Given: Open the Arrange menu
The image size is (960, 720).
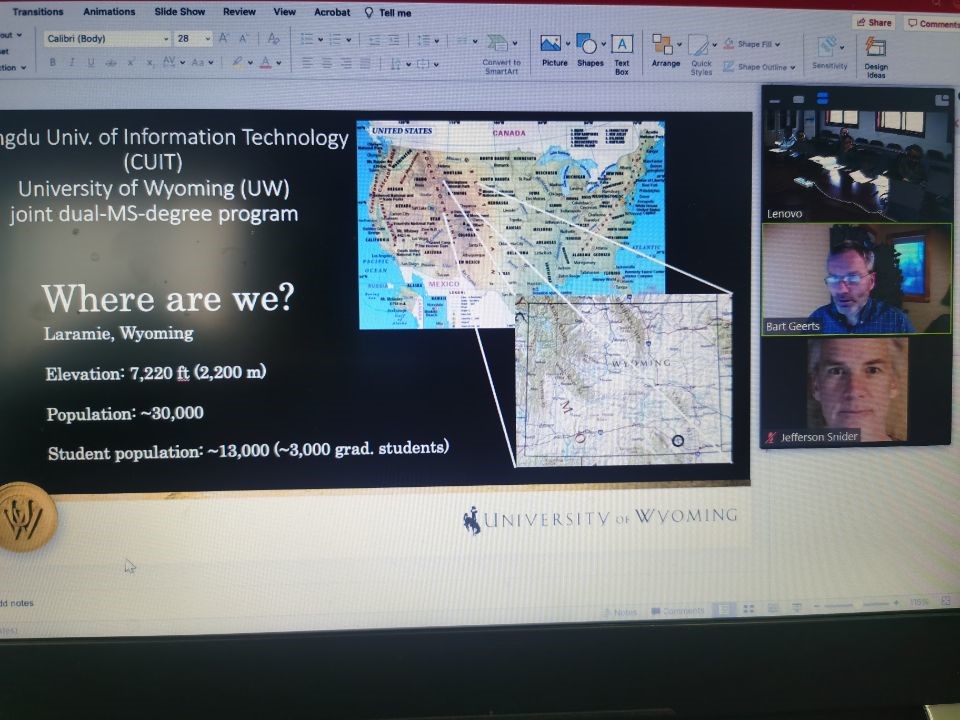Looking at the screenshot, I should click(x=666, y=50).
